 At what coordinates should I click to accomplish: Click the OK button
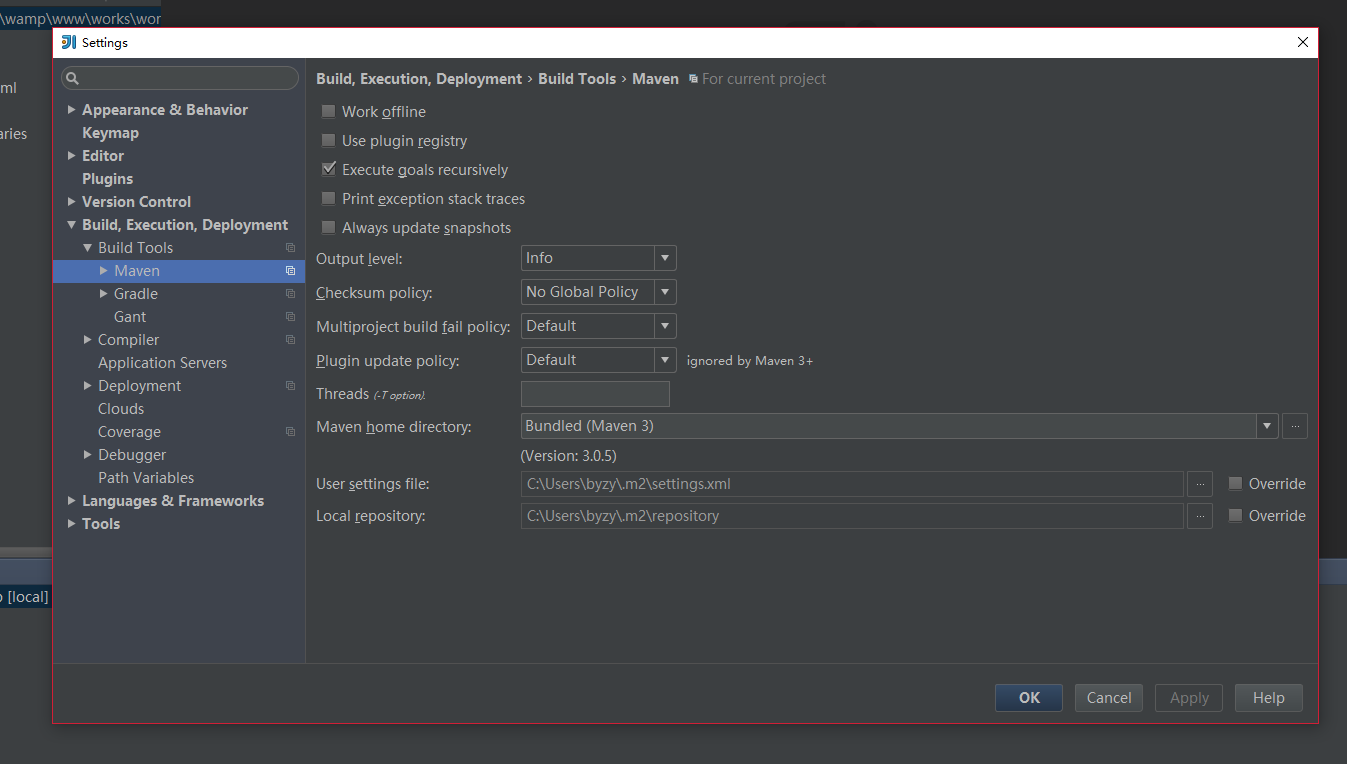coord(1029,698)
